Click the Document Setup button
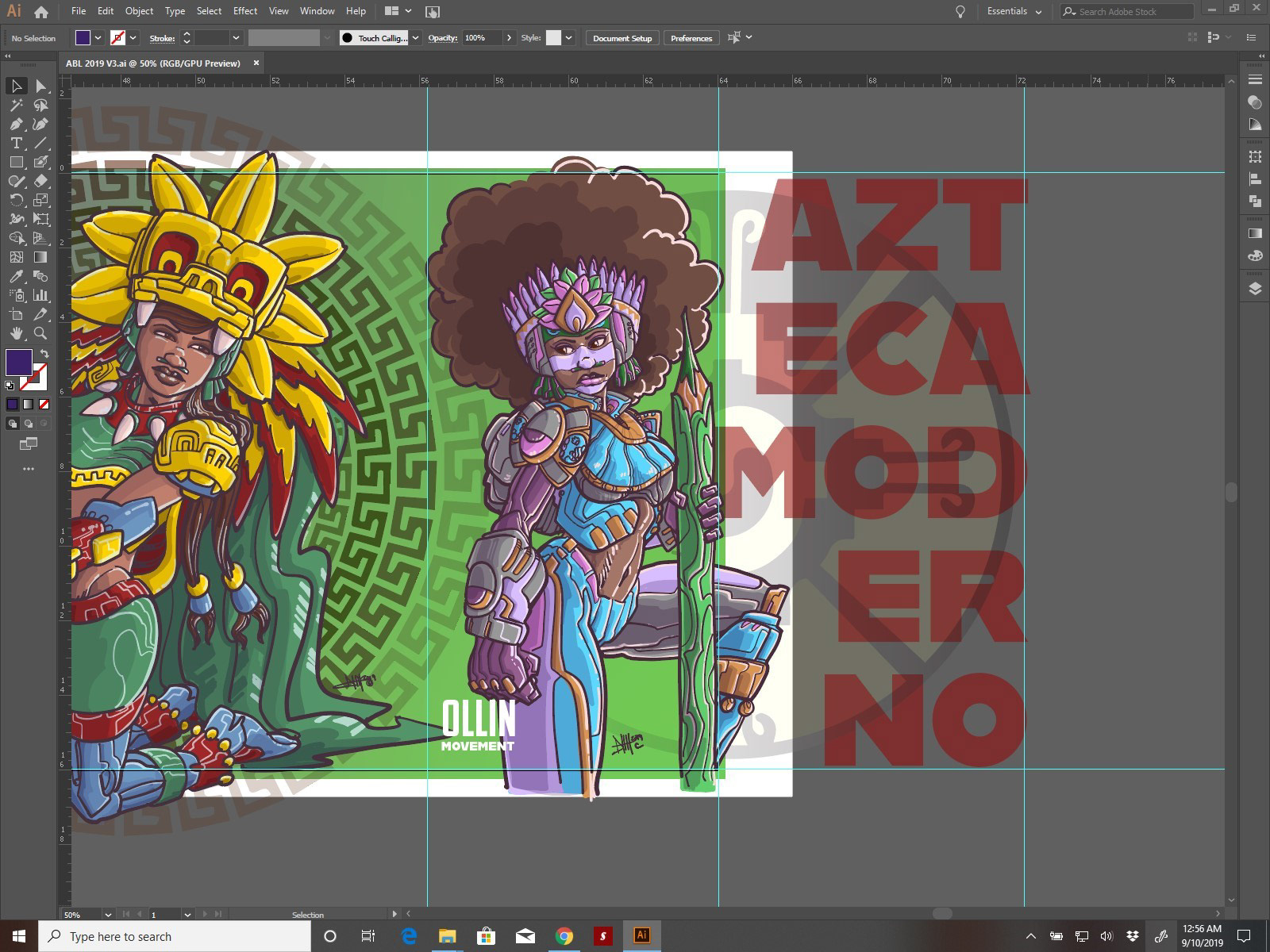The width and height of the screenshot is (1270, 952). pos(622,38)
